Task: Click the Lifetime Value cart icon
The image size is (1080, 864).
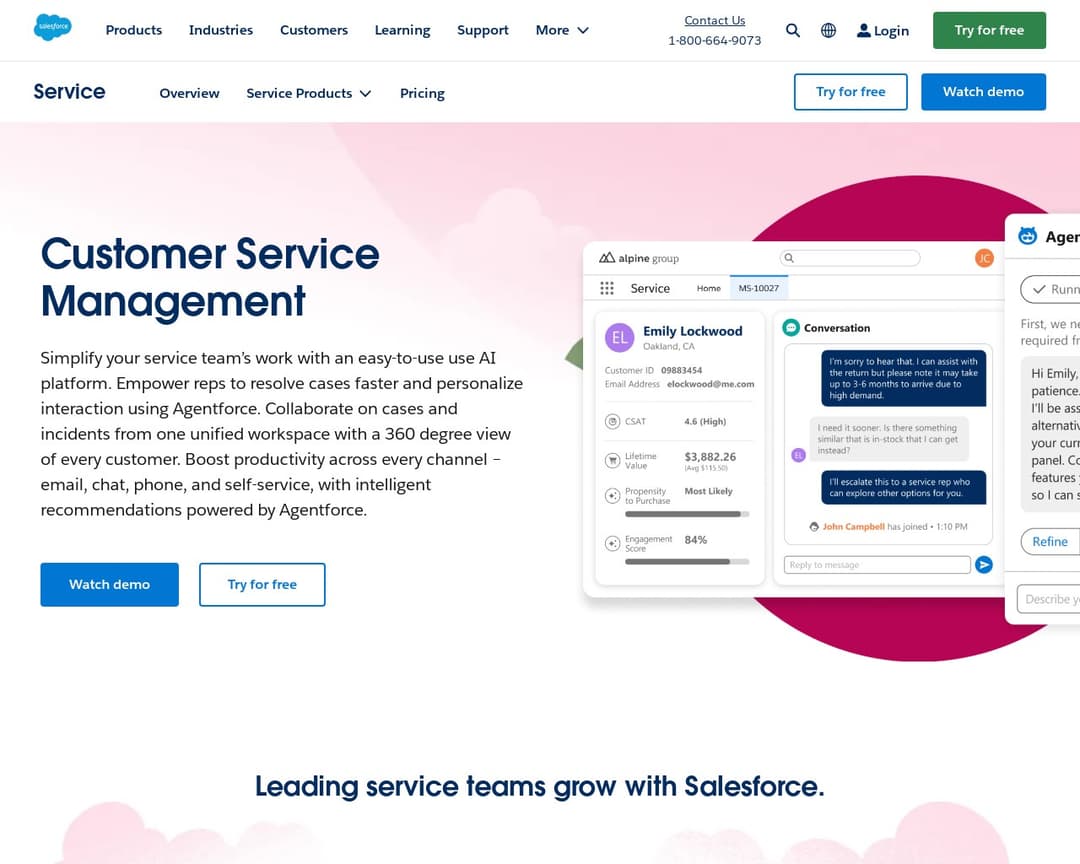Action: pos(612,461)
